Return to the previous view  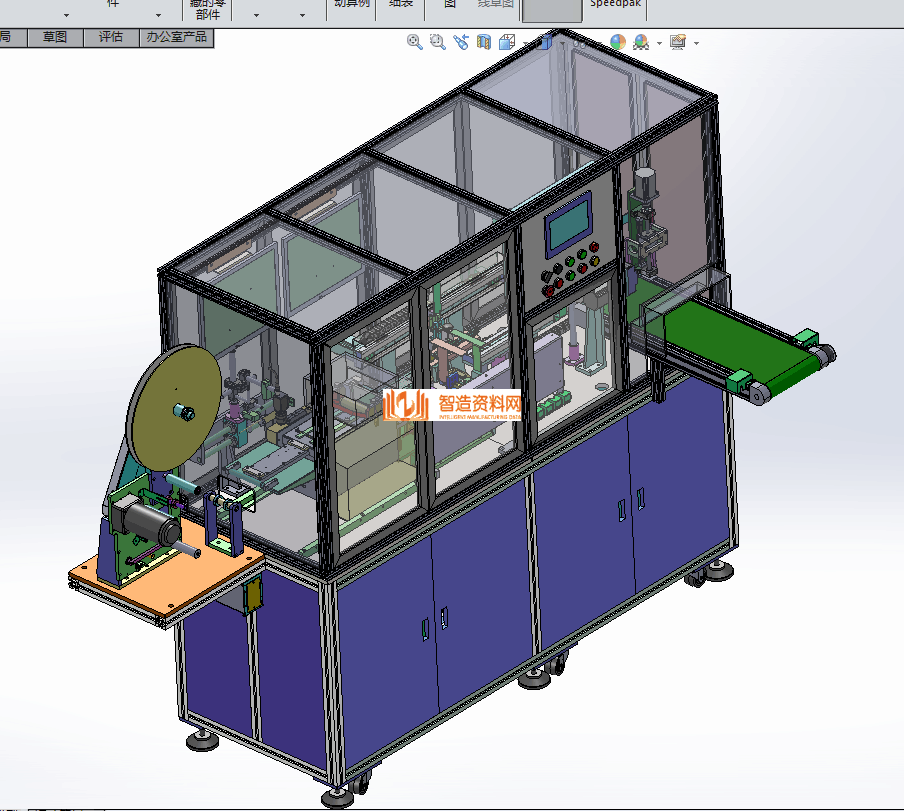(x=460, y=42)
